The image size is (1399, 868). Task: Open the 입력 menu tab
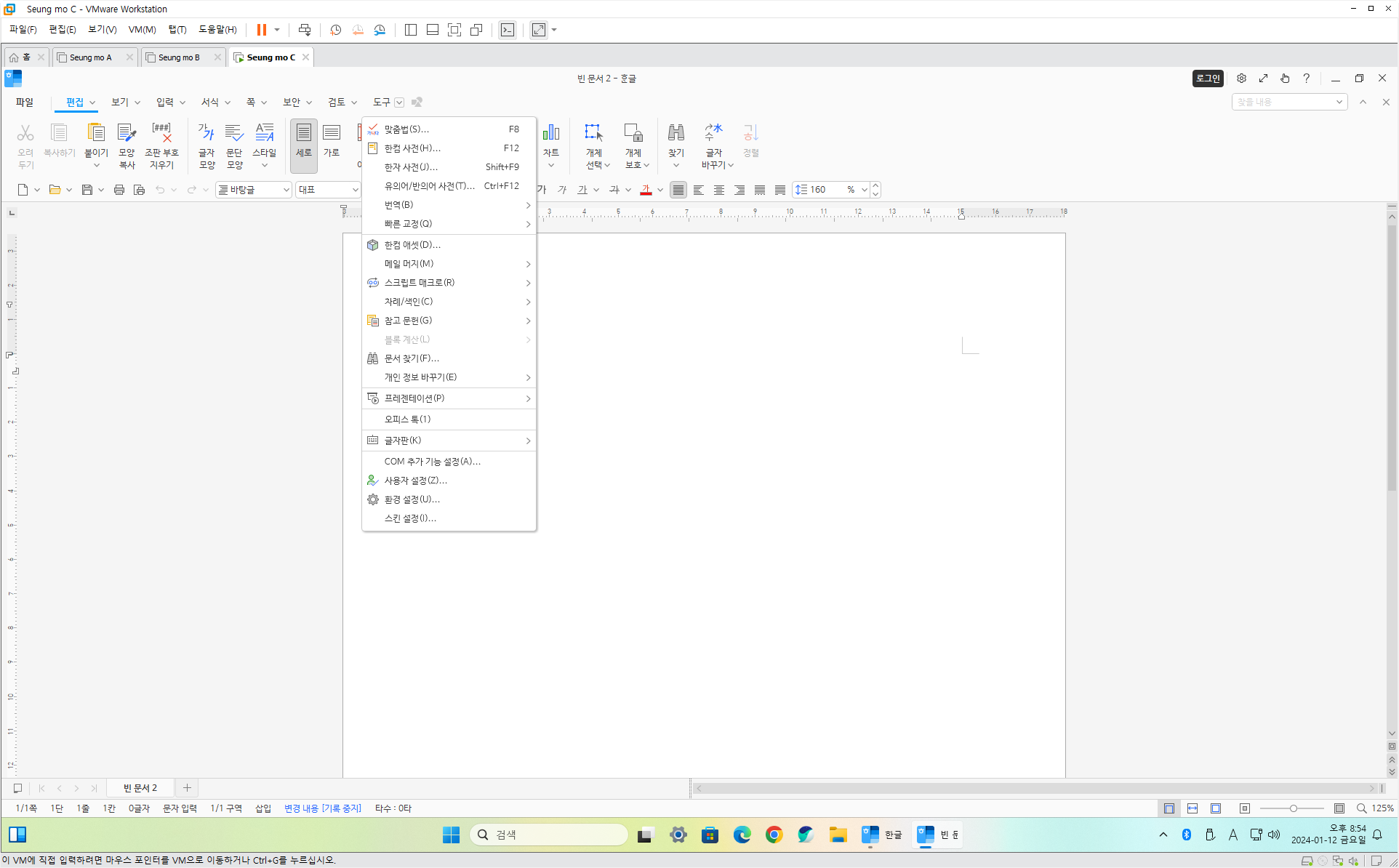[165, 103]
